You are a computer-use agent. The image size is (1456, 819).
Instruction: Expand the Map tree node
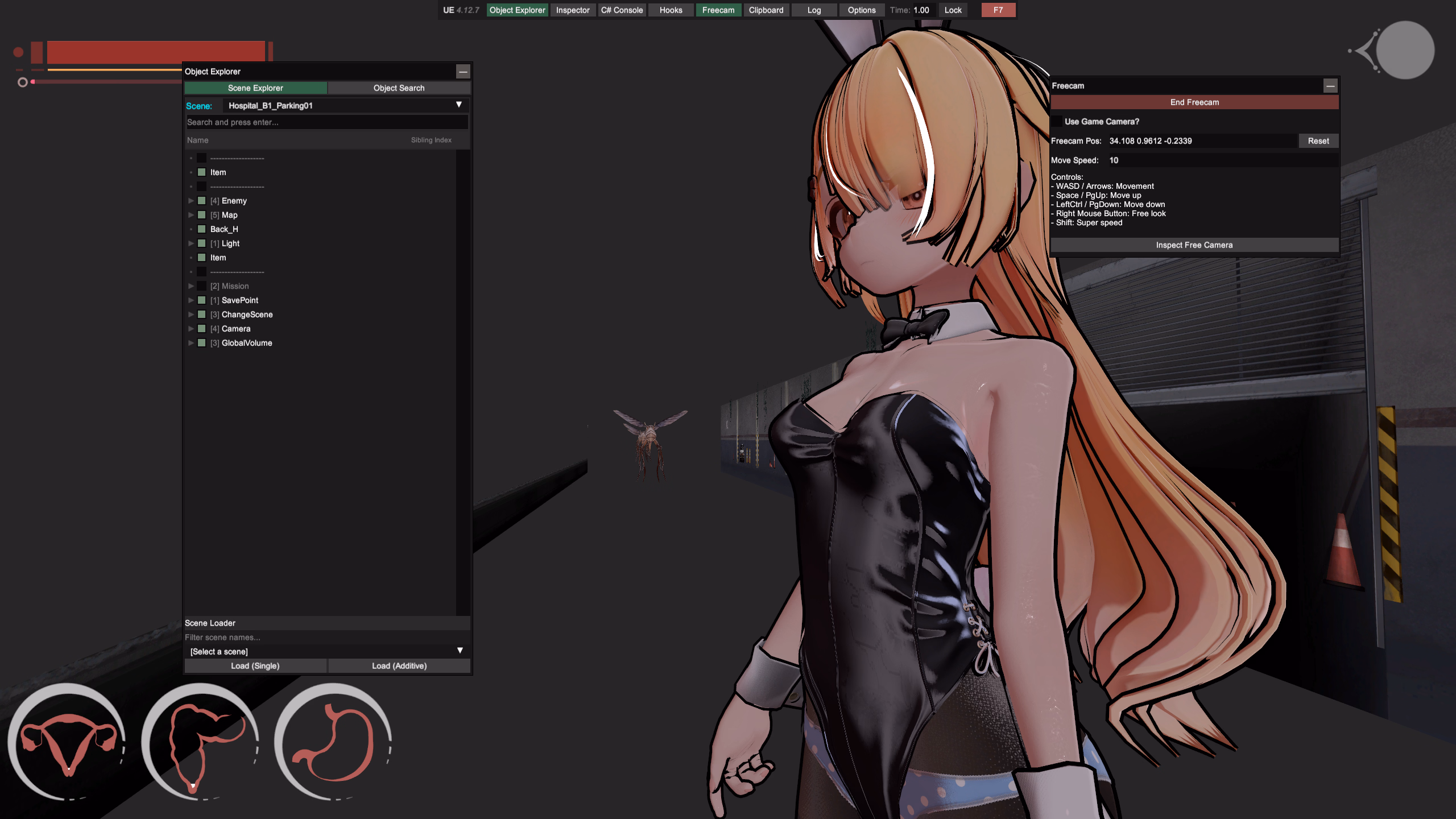[191, 215]
